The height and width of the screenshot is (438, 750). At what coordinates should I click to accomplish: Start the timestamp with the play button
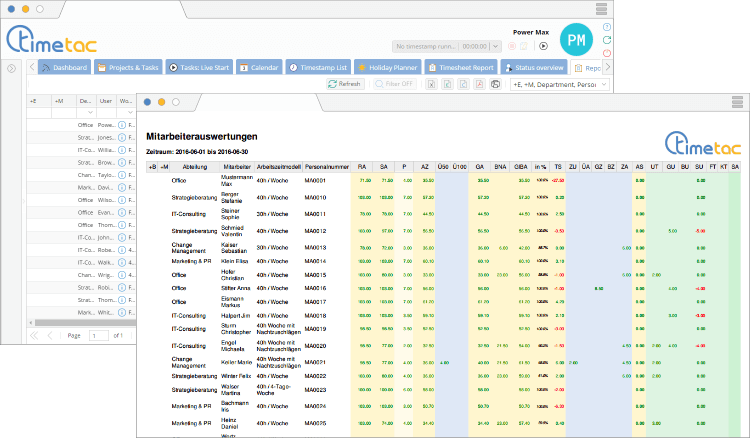544,46
